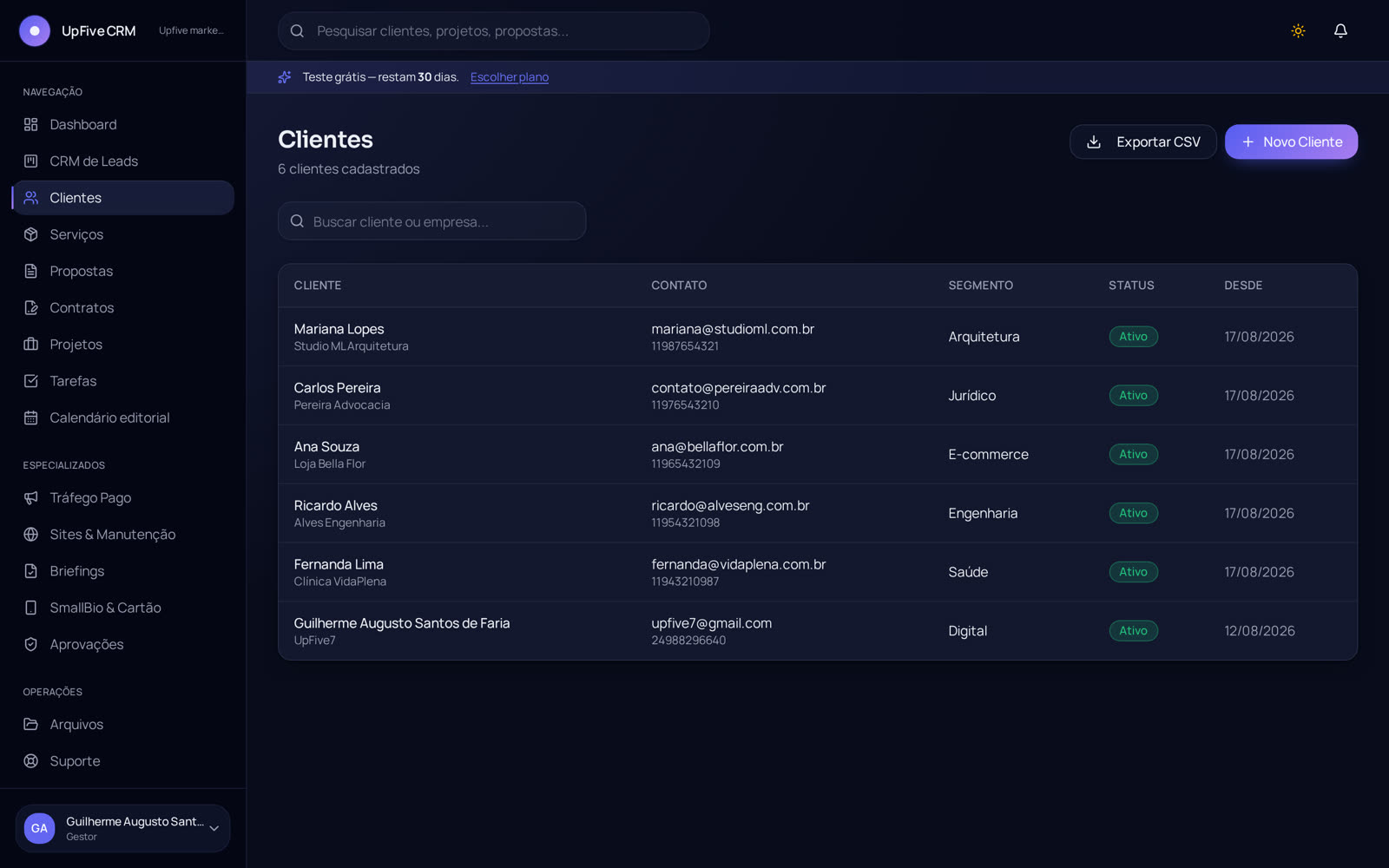
Task: Click the 12/08/2026 date cell
Action: pyautogui.click(x=1259, y=631)
